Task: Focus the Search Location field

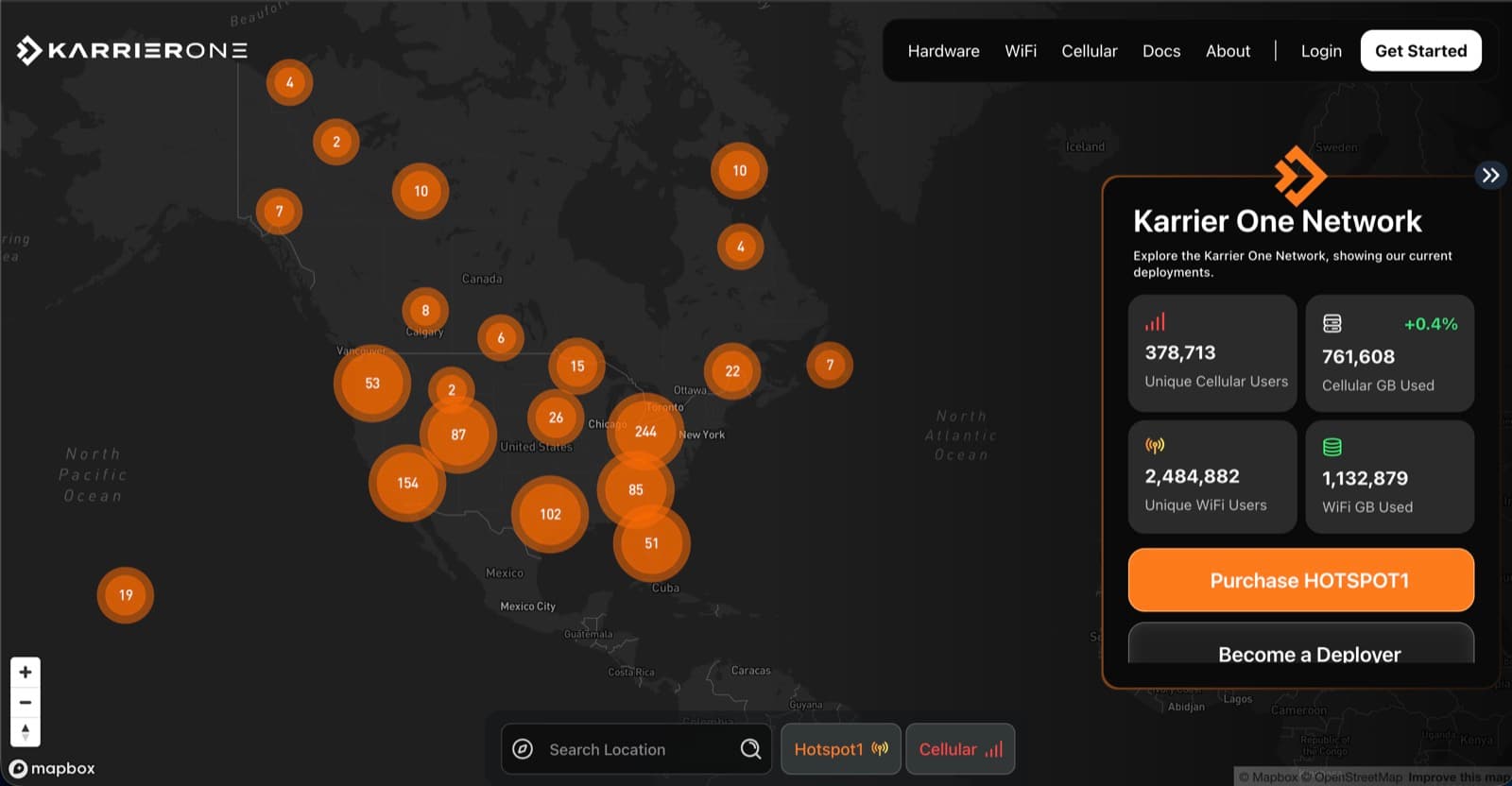Action: [x=636, y=749]
